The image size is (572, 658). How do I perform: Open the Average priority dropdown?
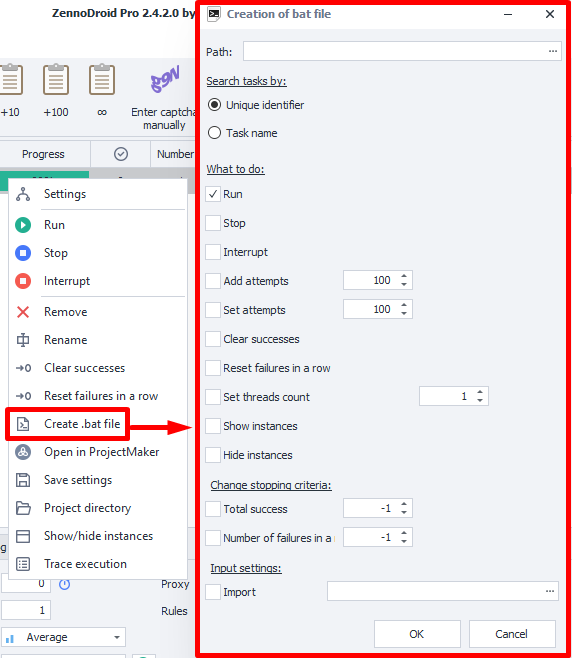[x=63, y=637]
